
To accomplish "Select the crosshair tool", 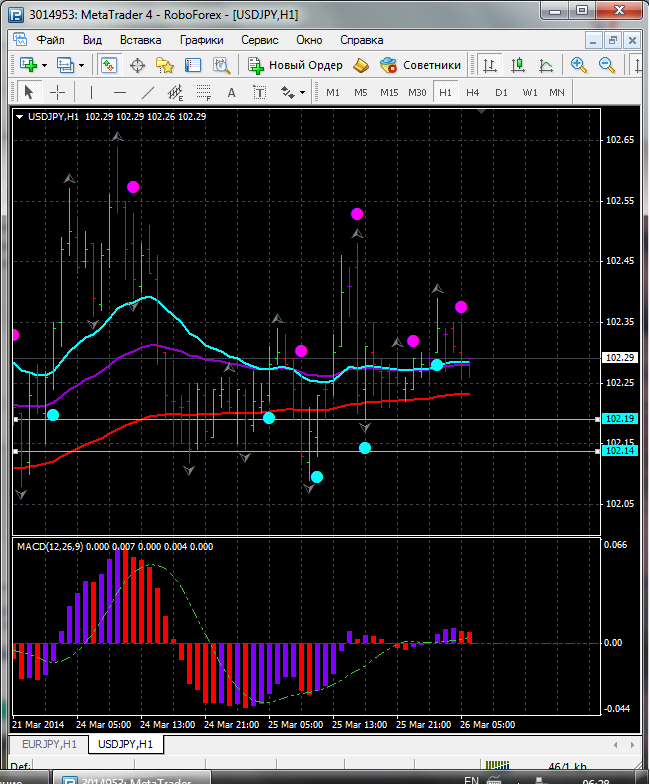I will click(x=58, y=92).
